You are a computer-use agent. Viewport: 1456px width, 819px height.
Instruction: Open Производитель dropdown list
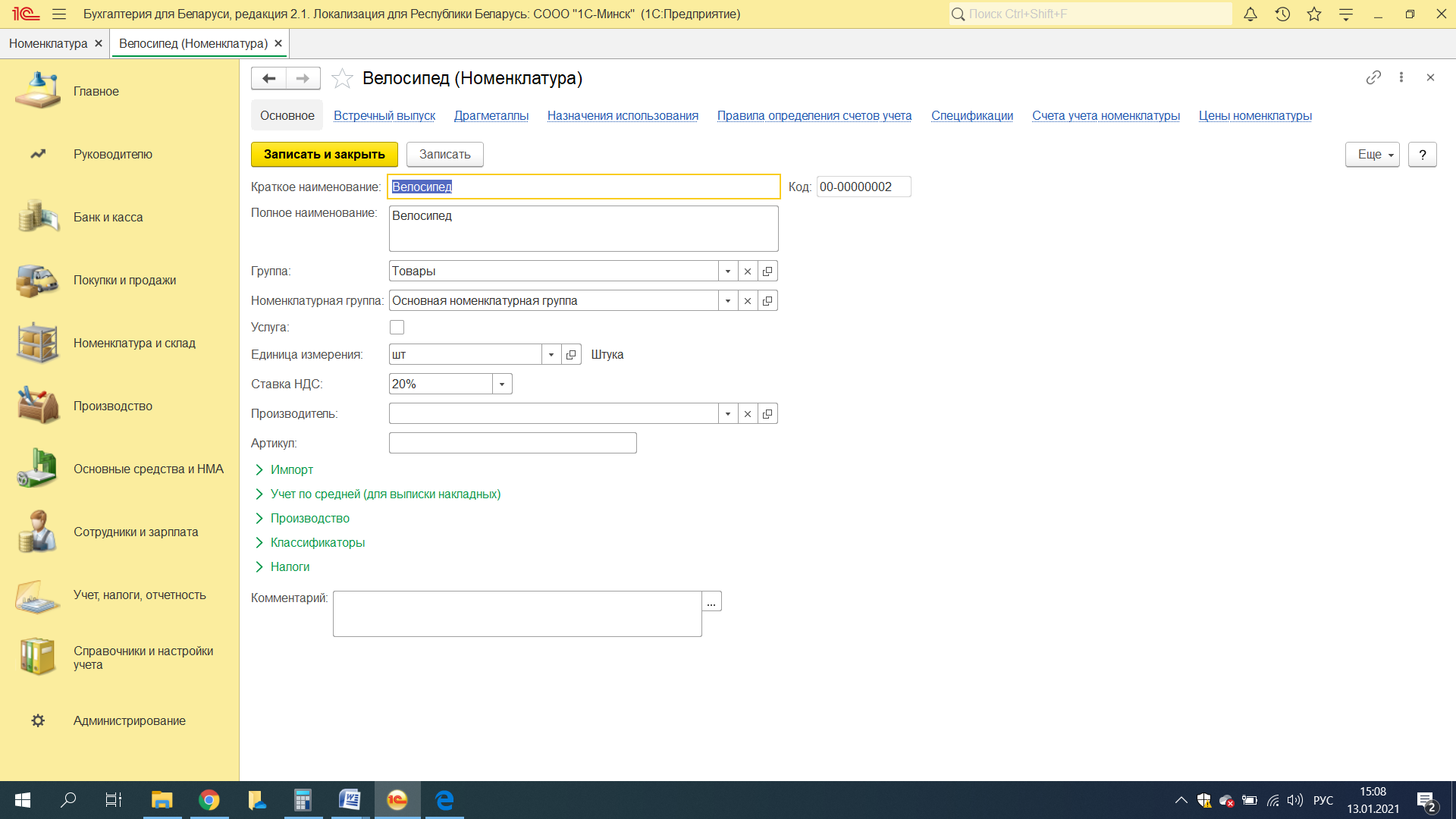(728, 413)
